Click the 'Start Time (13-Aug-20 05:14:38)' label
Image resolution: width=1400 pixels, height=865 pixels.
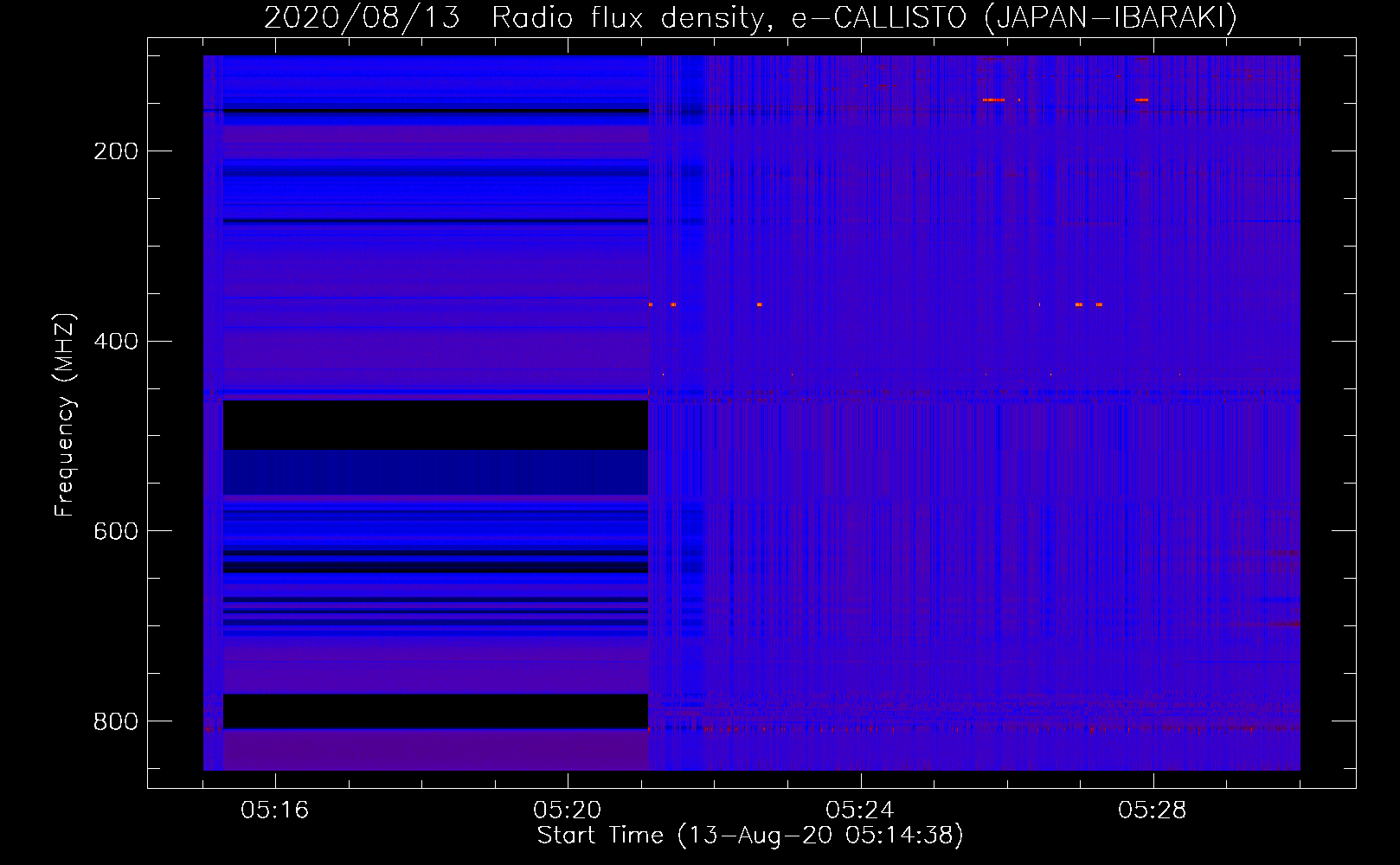tap(750, 836)
